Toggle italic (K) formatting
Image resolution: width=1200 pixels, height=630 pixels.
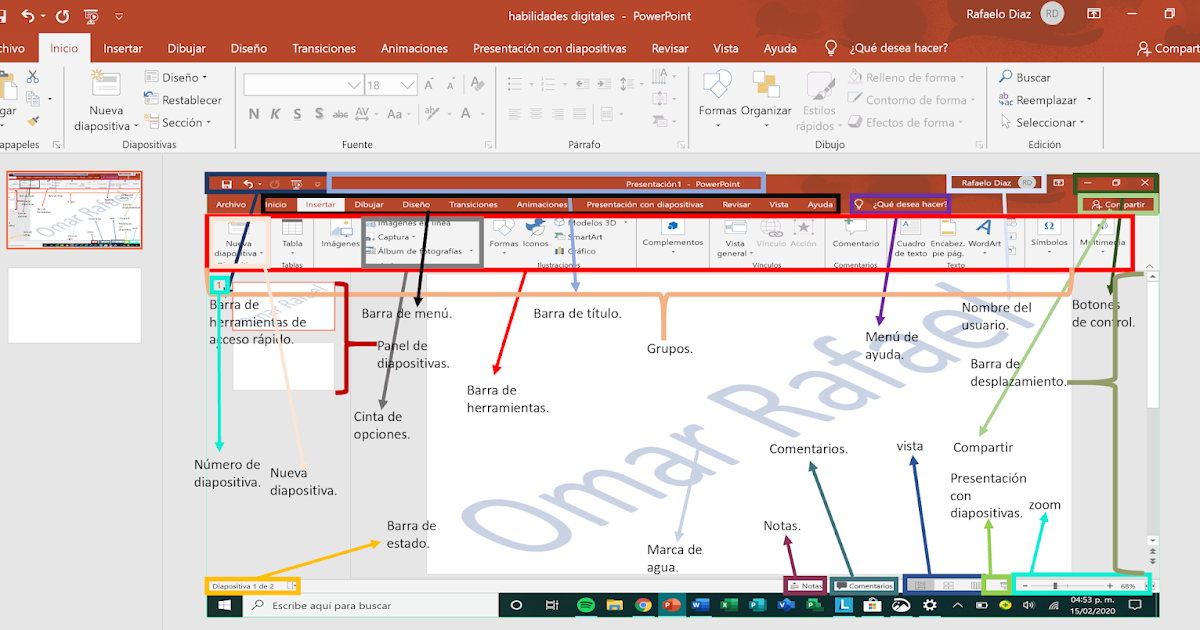pos(275,114)
